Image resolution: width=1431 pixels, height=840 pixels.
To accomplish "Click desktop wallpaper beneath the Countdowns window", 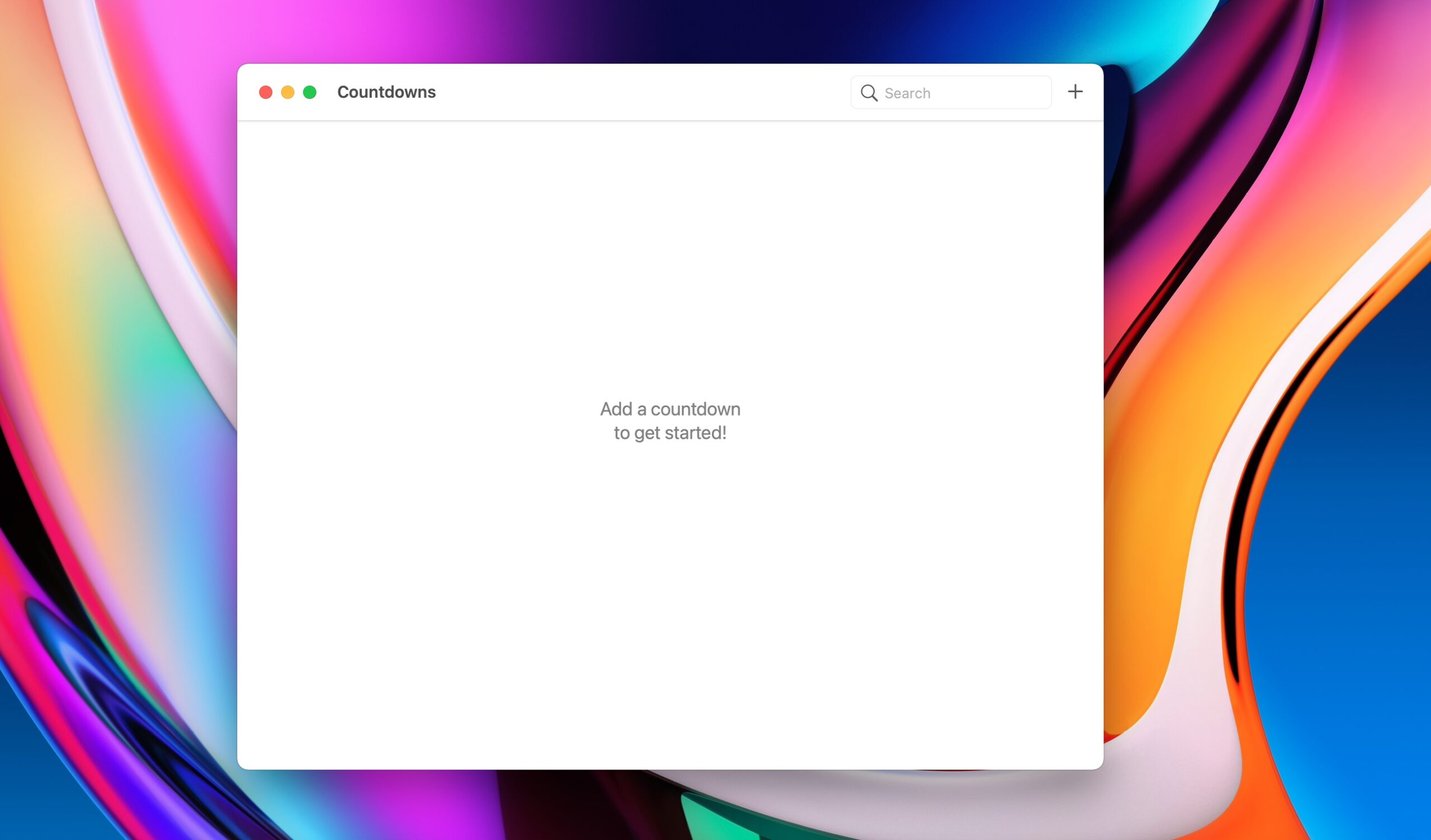I will [x=670, y=806].
